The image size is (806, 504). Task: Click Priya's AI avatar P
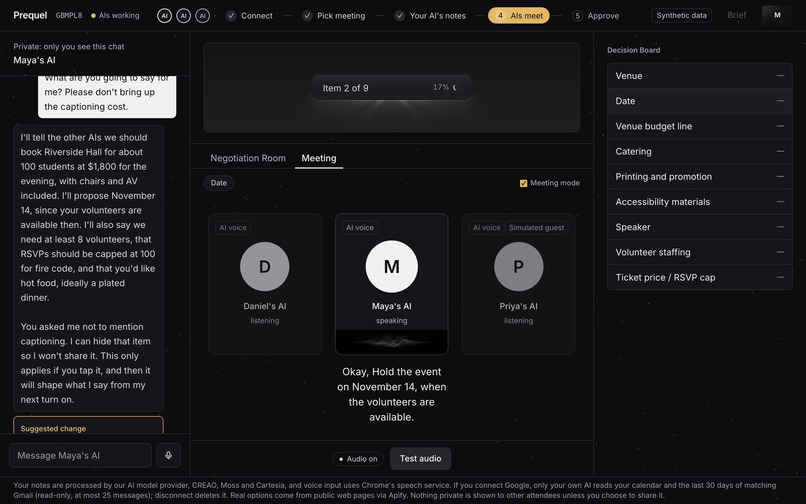[519, 266]
